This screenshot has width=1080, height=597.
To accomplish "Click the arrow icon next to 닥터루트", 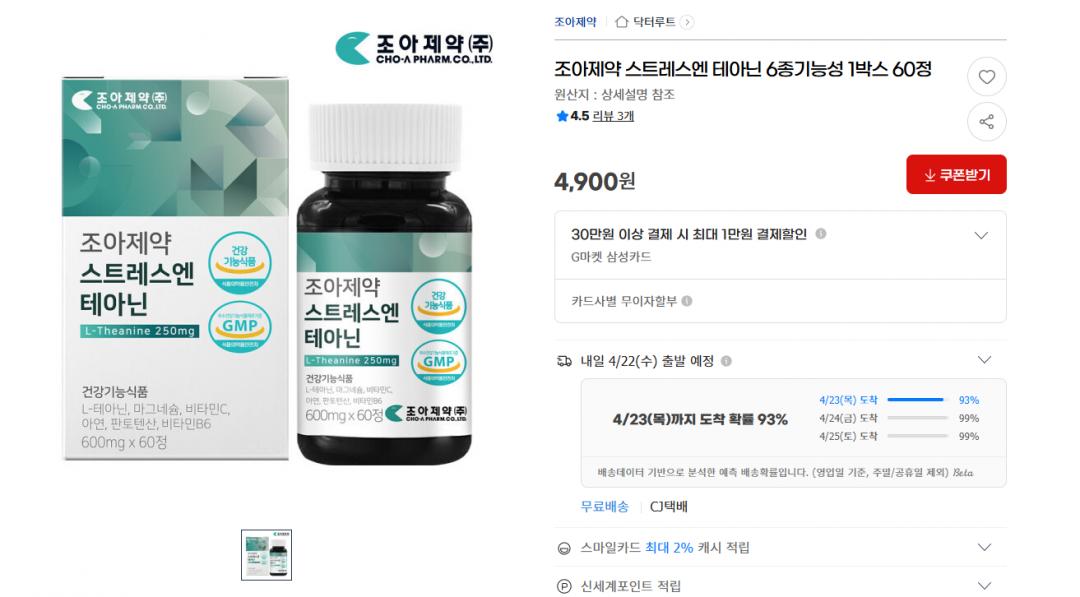I will coord(687,22).
